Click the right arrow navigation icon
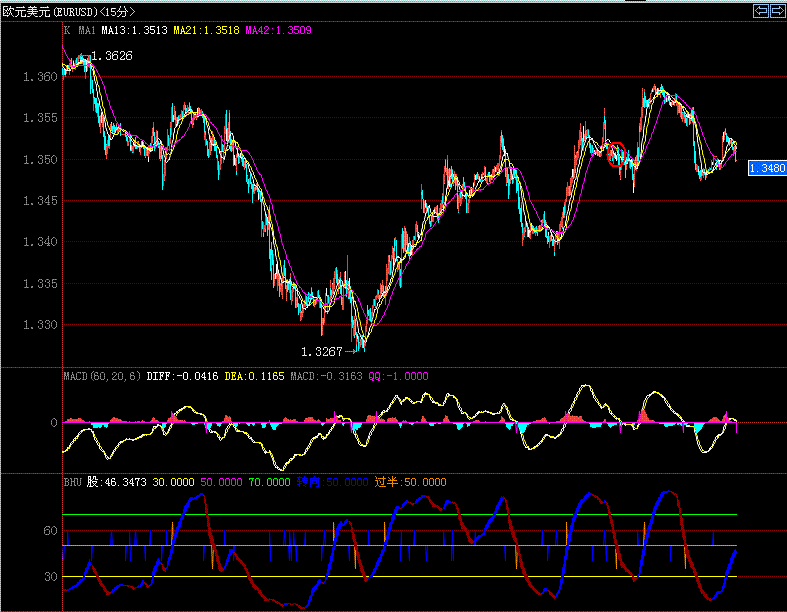787x612 pixels. [x=775, y=11]
